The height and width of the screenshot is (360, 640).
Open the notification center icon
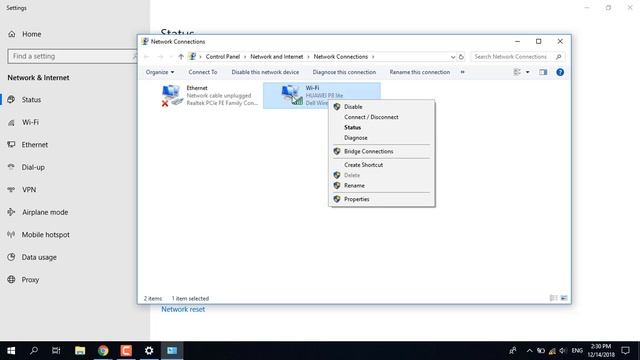[625, 351]
